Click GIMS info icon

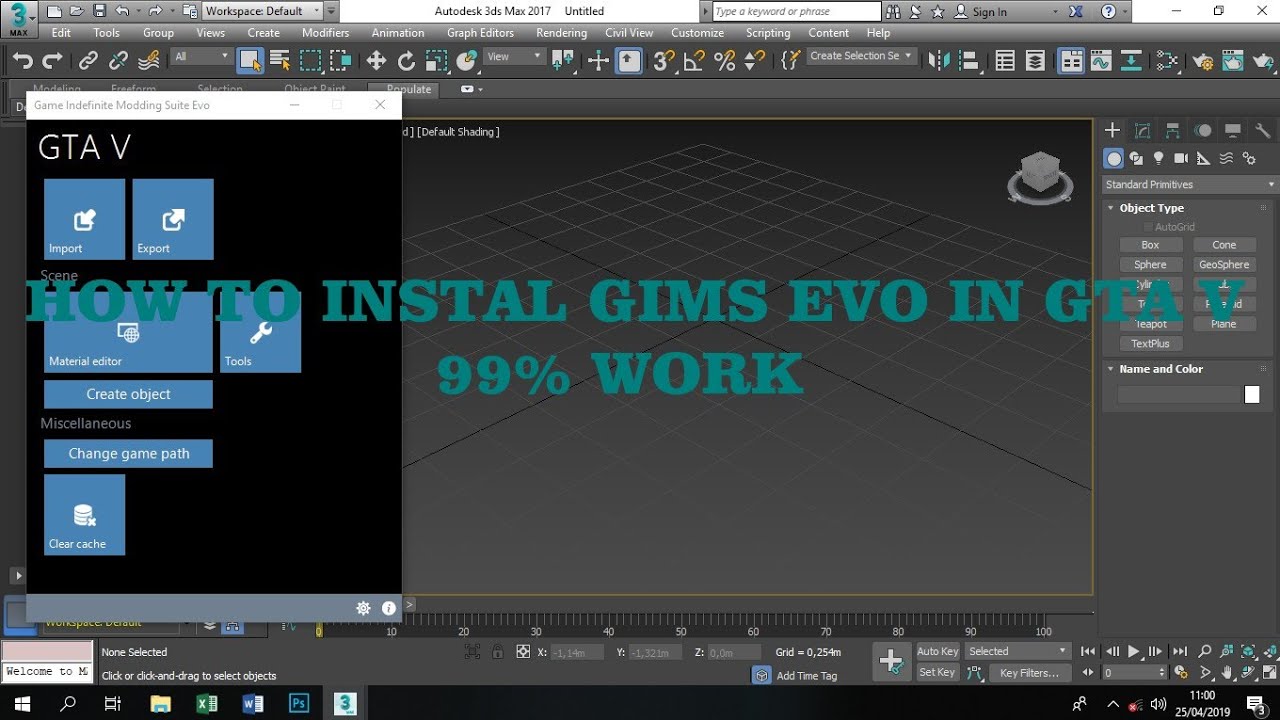click(x=389, y=608)
